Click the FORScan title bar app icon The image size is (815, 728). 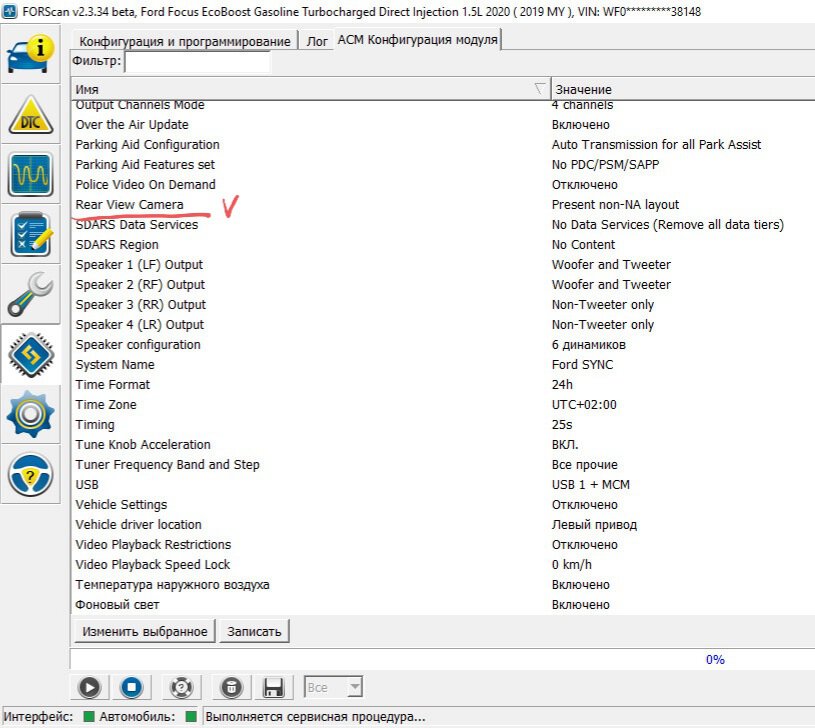pyautogui.click(x=9, y=11)
